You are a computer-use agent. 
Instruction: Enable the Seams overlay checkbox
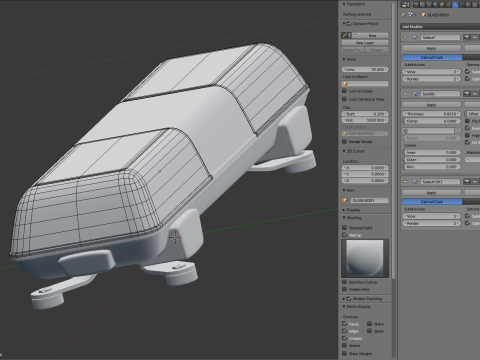tap(345, 345)
